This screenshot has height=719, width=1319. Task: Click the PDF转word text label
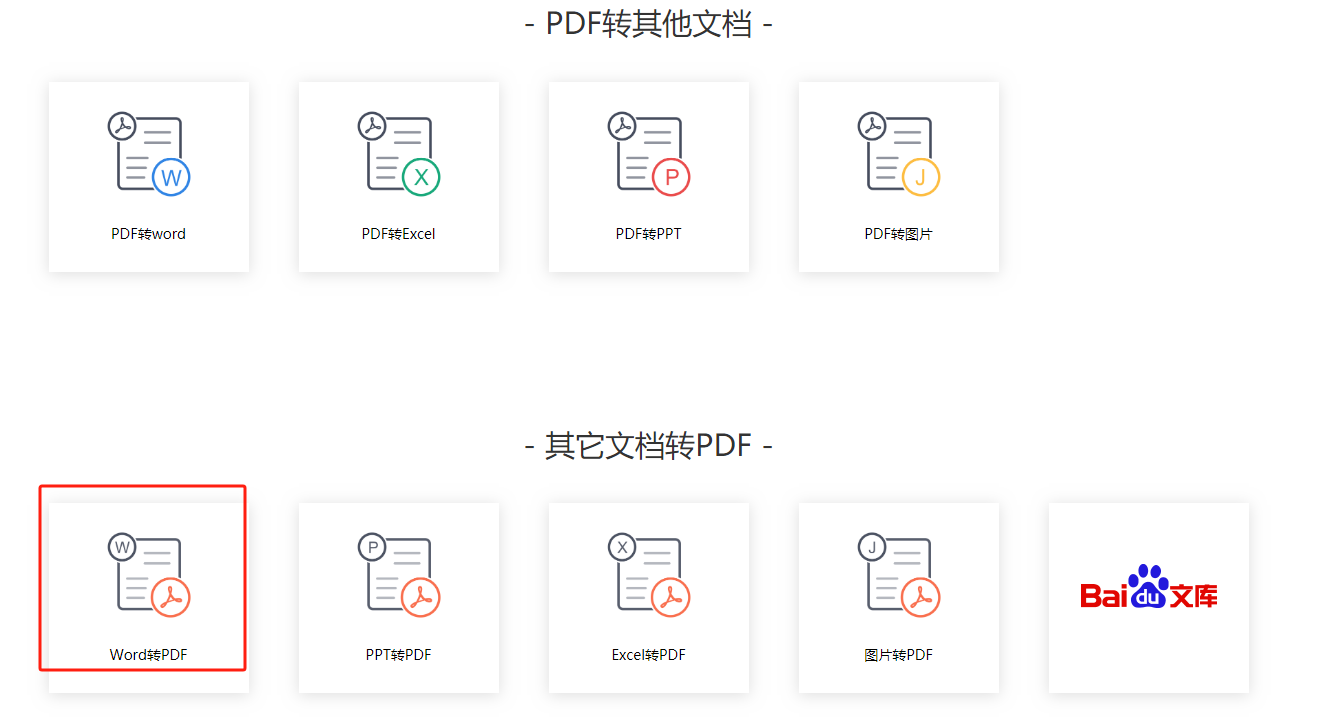149,234
